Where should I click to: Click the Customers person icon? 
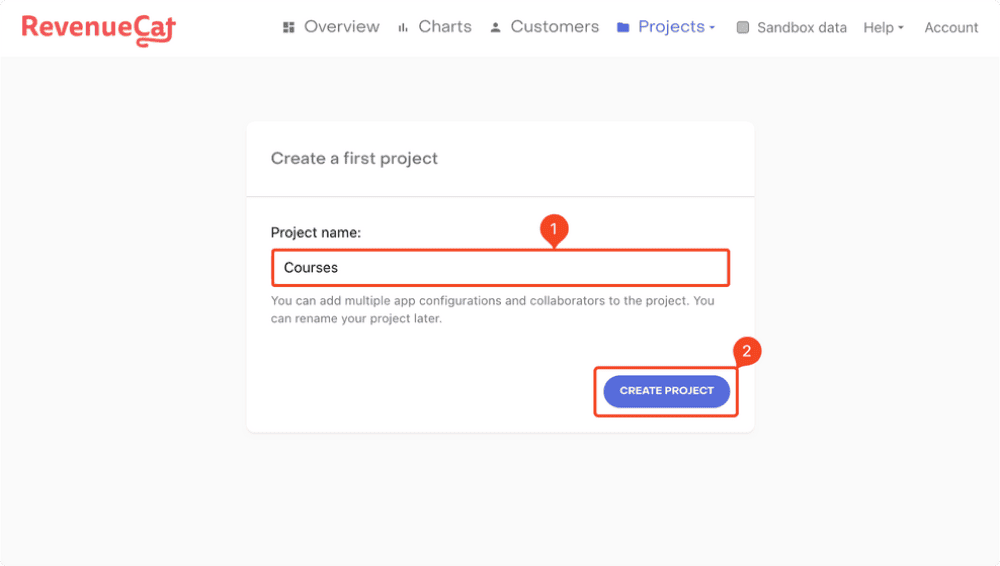pos(495,28)
